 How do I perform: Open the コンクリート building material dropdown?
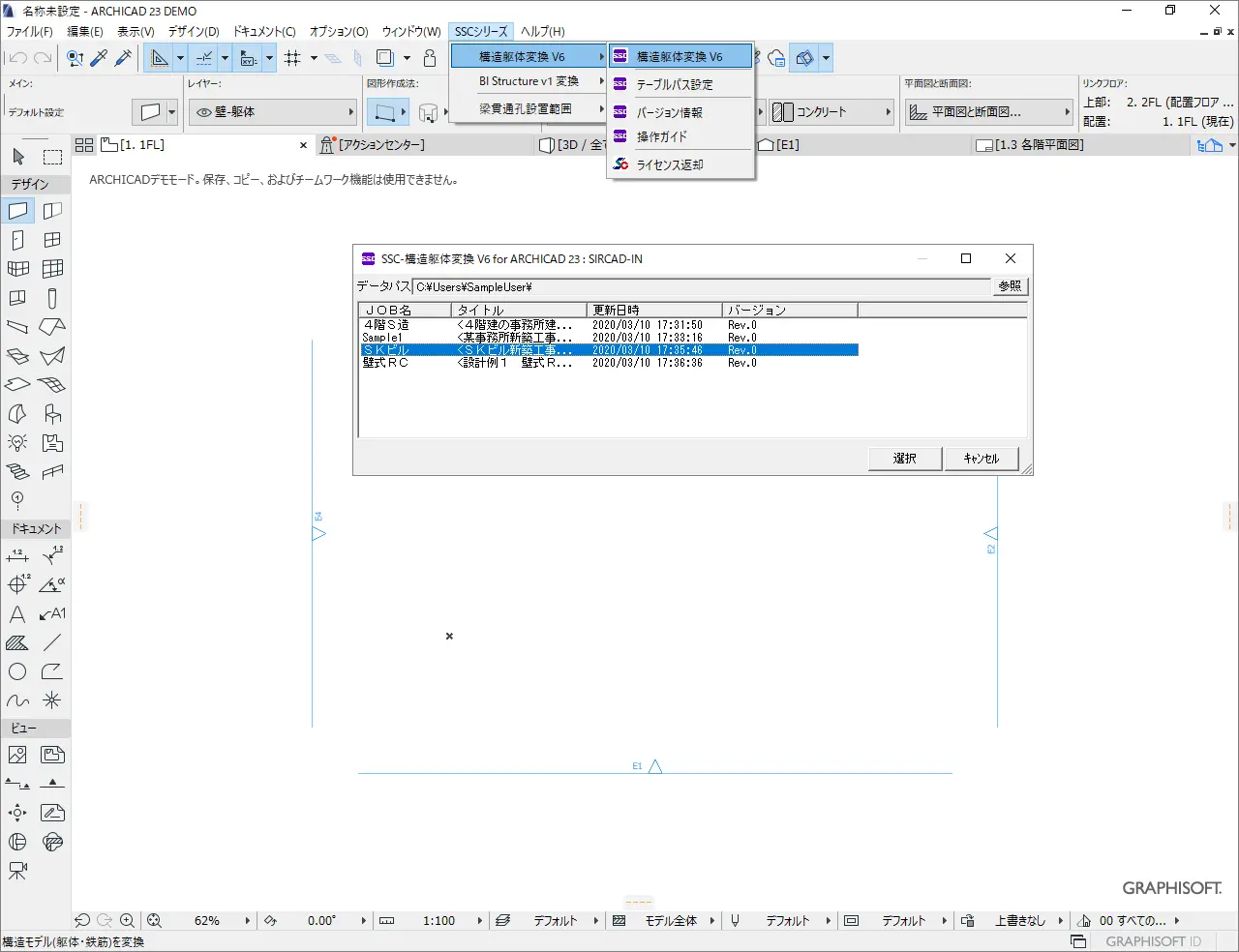tap(888, 112)
